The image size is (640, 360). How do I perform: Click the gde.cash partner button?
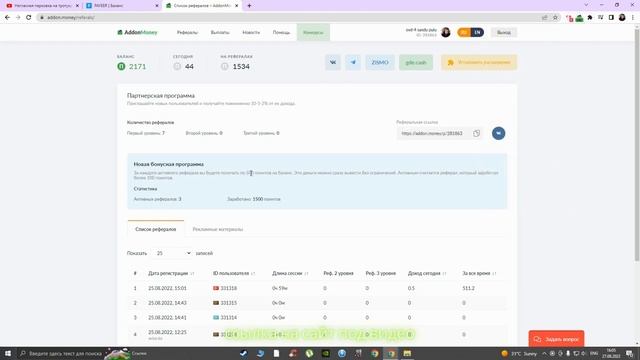(x=416, y=62)
